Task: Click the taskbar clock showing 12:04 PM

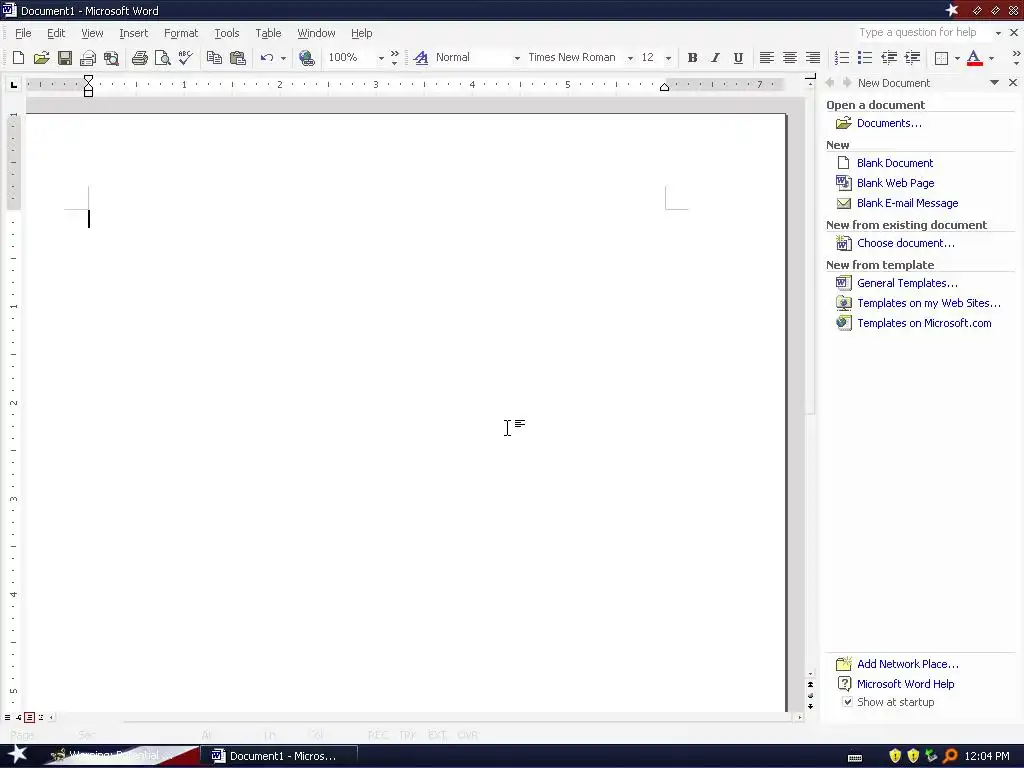Action: pyautogui.click(x=987, y=756)
